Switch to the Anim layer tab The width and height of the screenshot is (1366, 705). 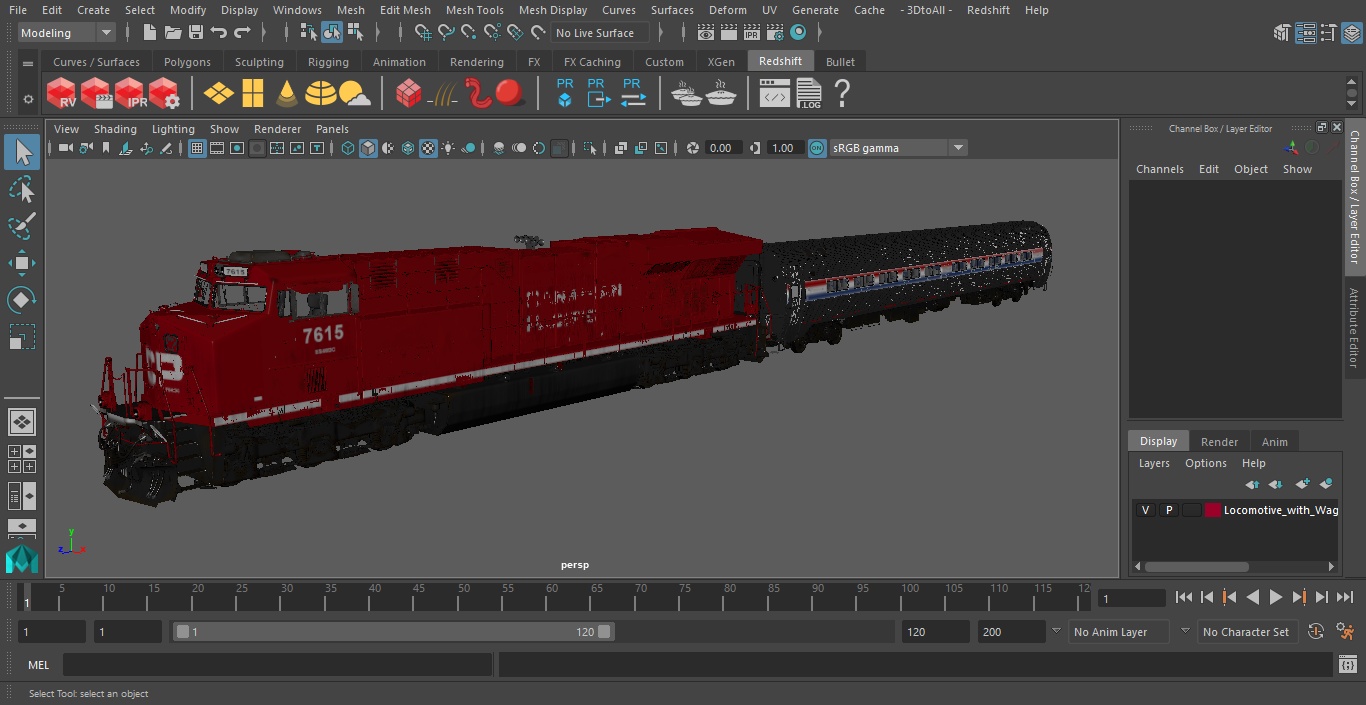(x=1274, y=441)
